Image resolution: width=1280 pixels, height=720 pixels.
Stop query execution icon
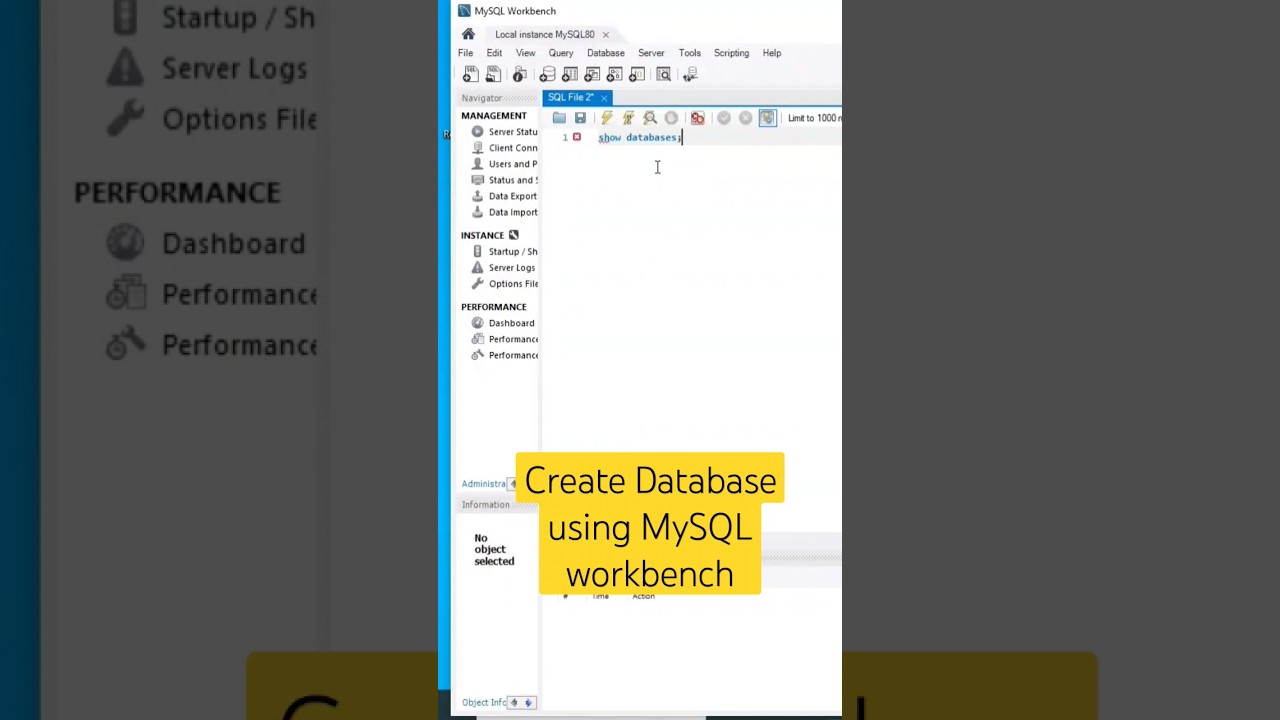click(671, 118)
